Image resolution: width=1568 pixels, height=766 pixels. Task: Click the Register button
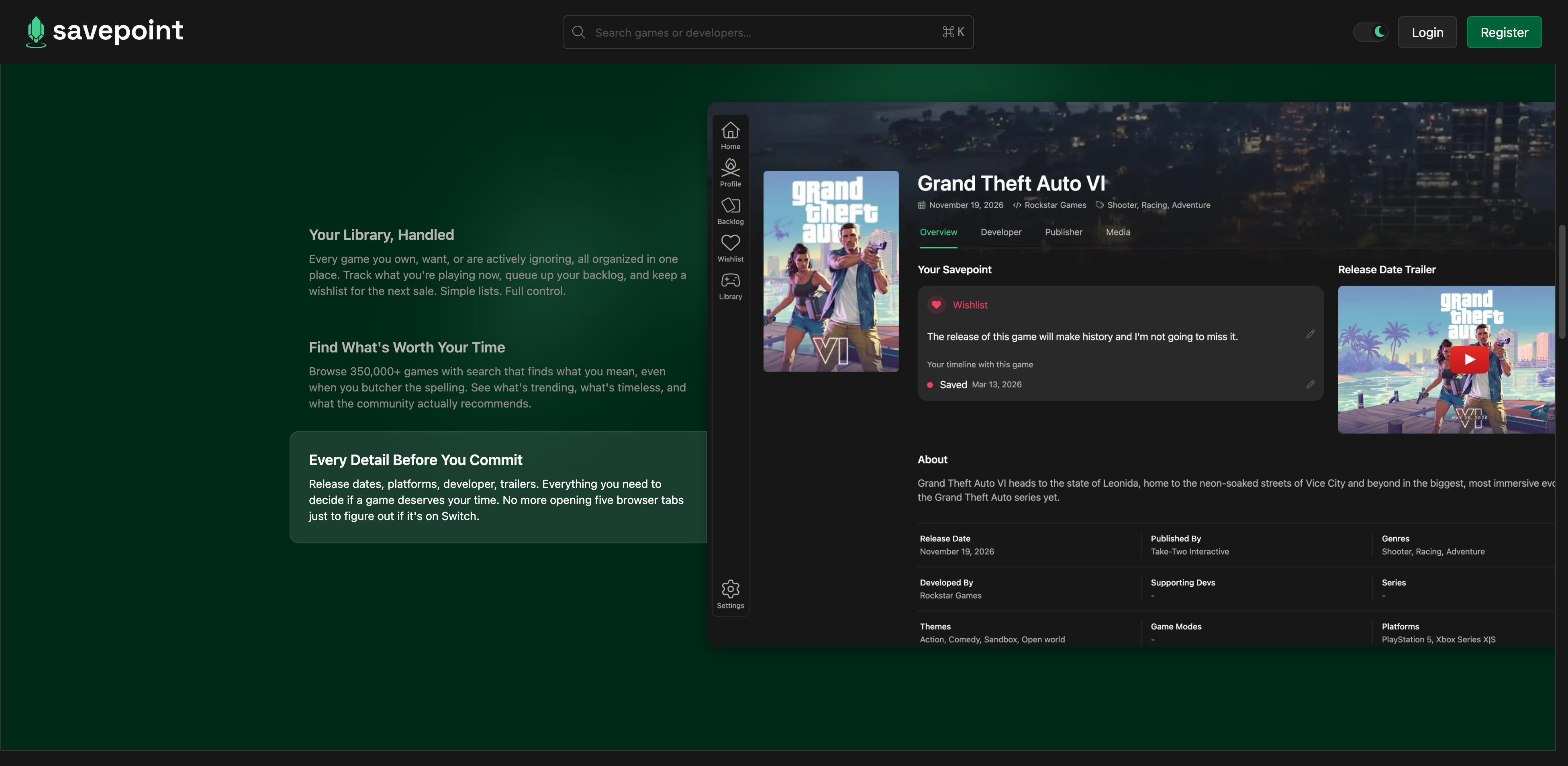pyautogui.click(x=1504, y=32)
